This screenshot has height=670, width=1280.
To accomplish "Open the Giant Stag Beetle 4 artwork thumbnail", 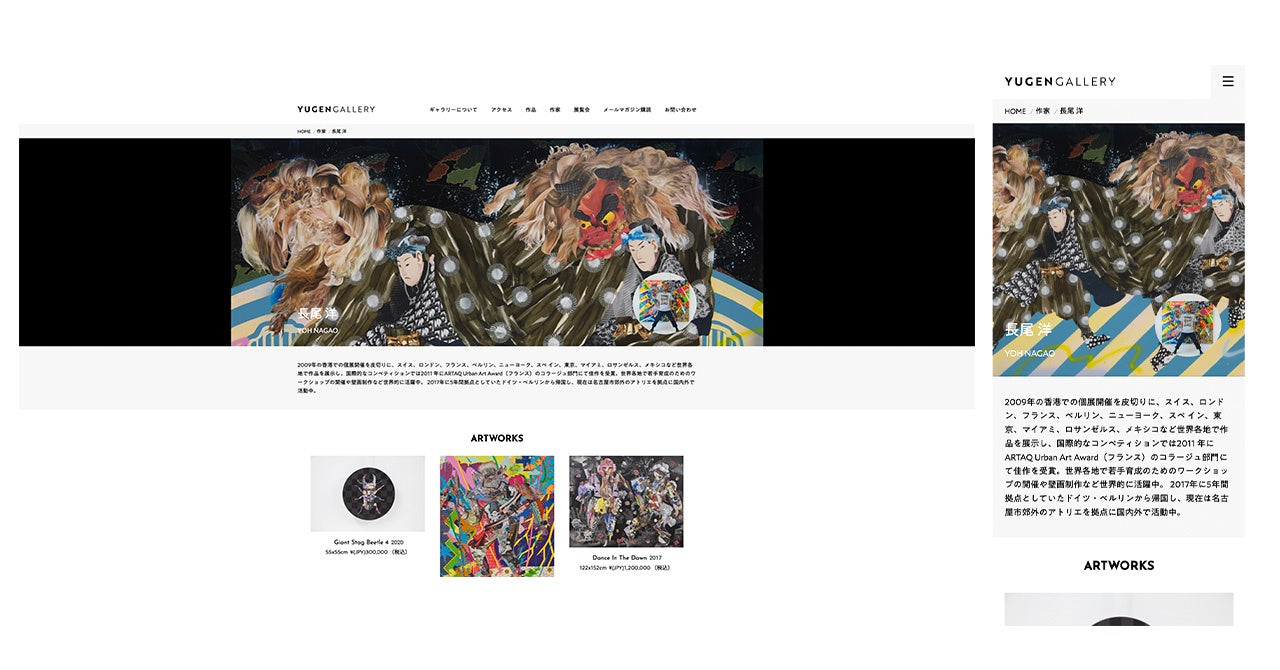I will coord(367,494).
